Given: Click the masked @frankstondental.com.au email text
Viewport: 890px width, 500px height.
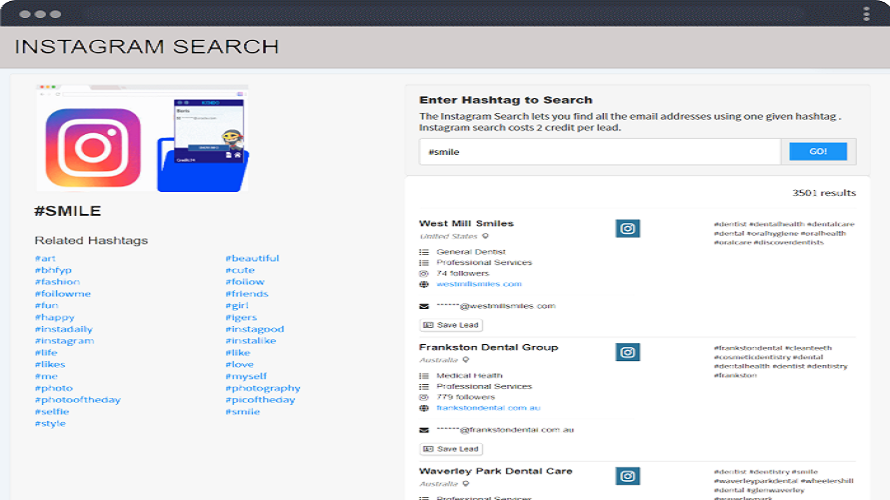Looking at the screenshot, I should [x=505, y=430].
